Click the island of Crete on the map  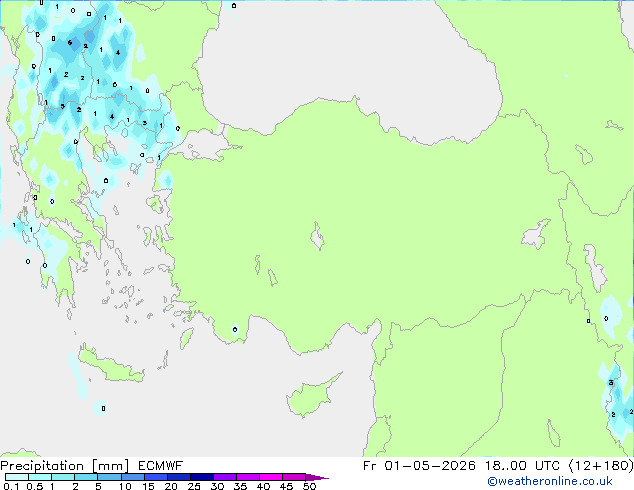111,365
